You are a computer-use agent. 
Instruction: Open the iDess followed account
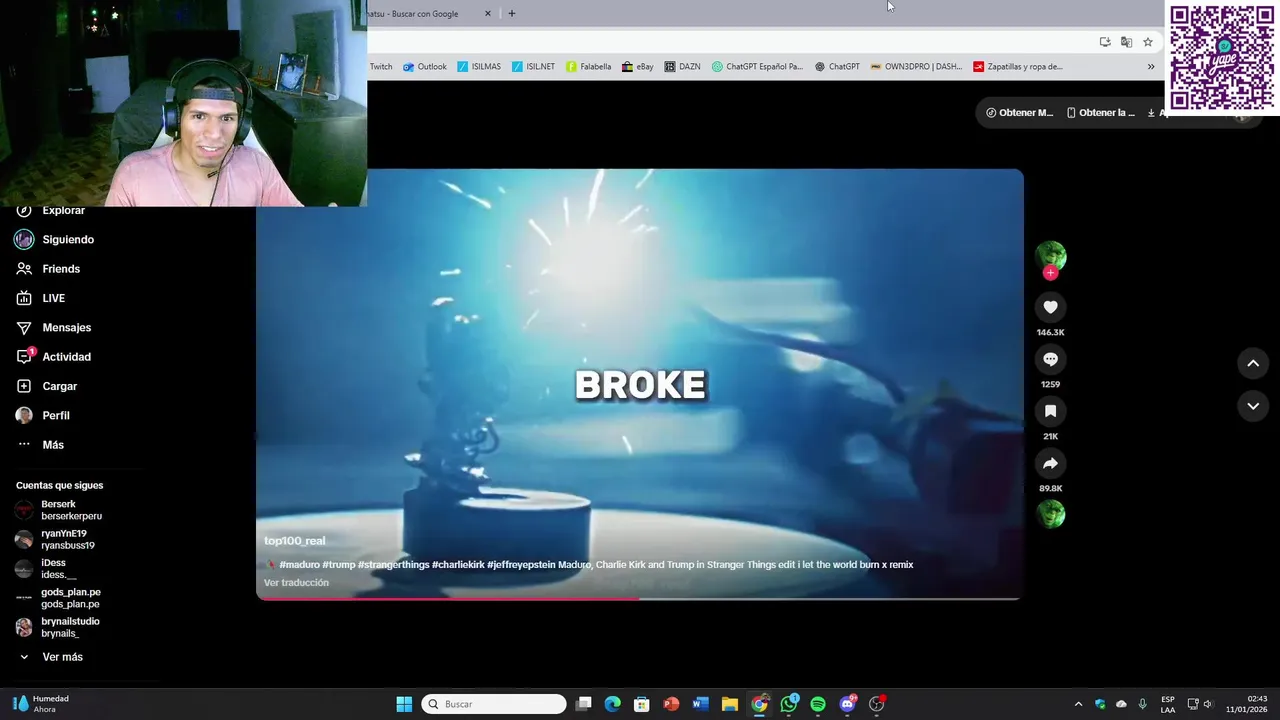point(46,569)
